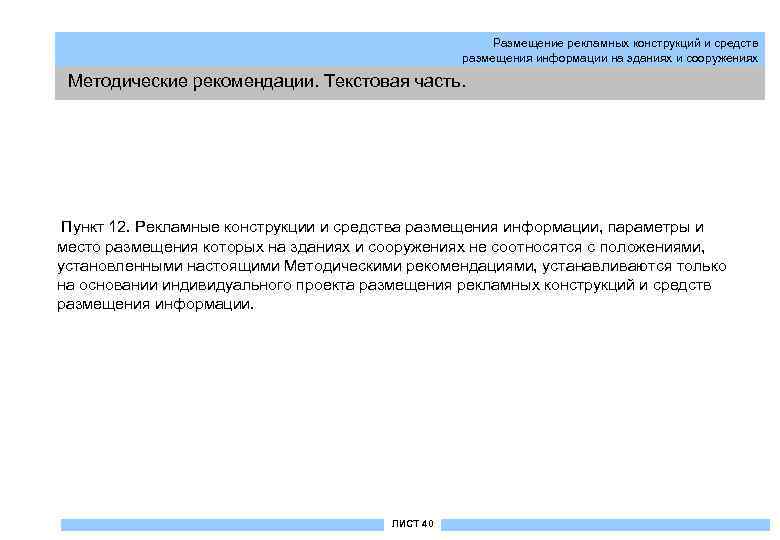
Task: Click the last line 'размещения информации.'
Action: click(155, 304)
